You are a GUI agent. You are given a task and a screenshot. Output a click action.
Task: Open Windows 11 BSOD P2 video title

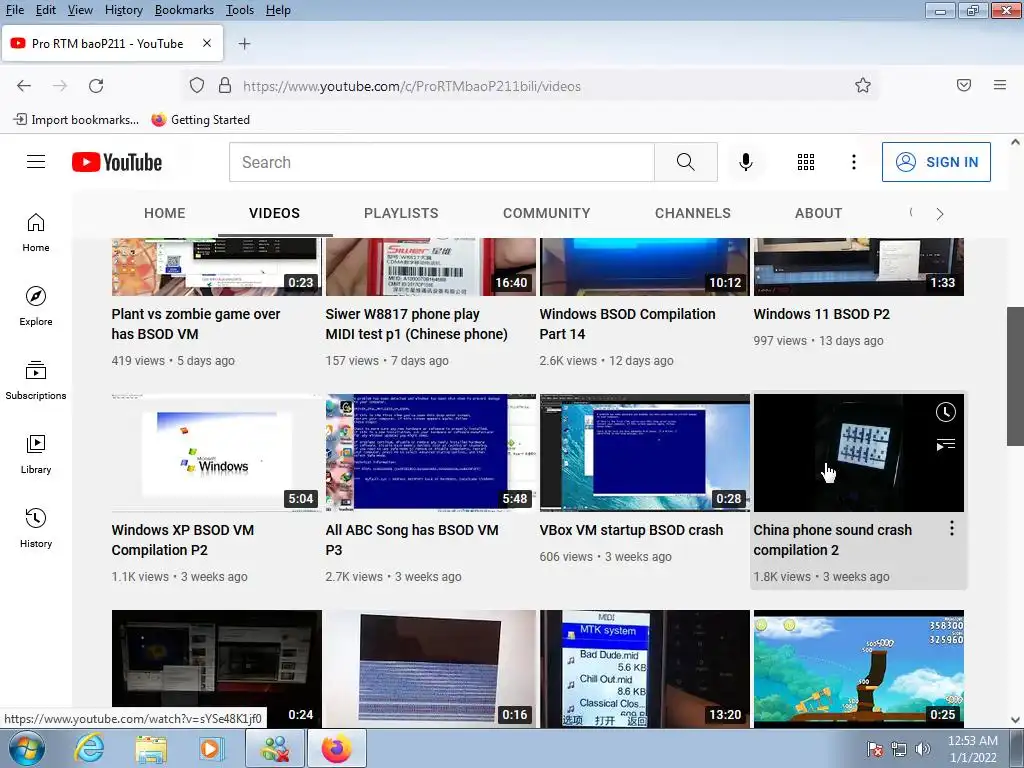tap(822, 314)
